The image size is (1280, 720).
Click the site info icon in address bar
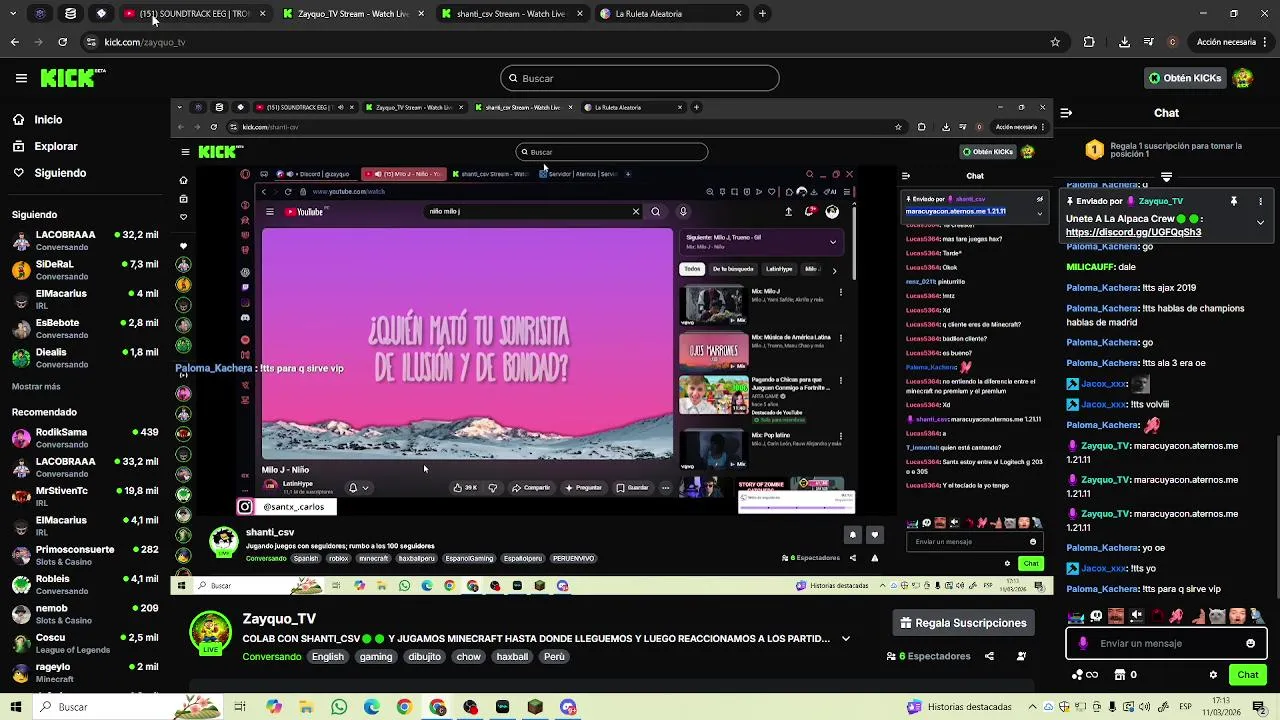91,42
